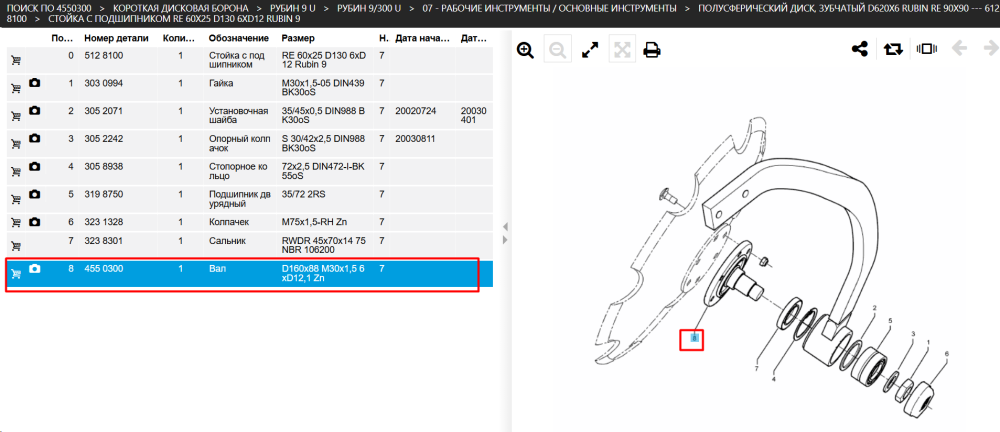Screen dimensions: 1000x432
Task: Sort by the Номер детали column header
Action: tap(116, 38)
